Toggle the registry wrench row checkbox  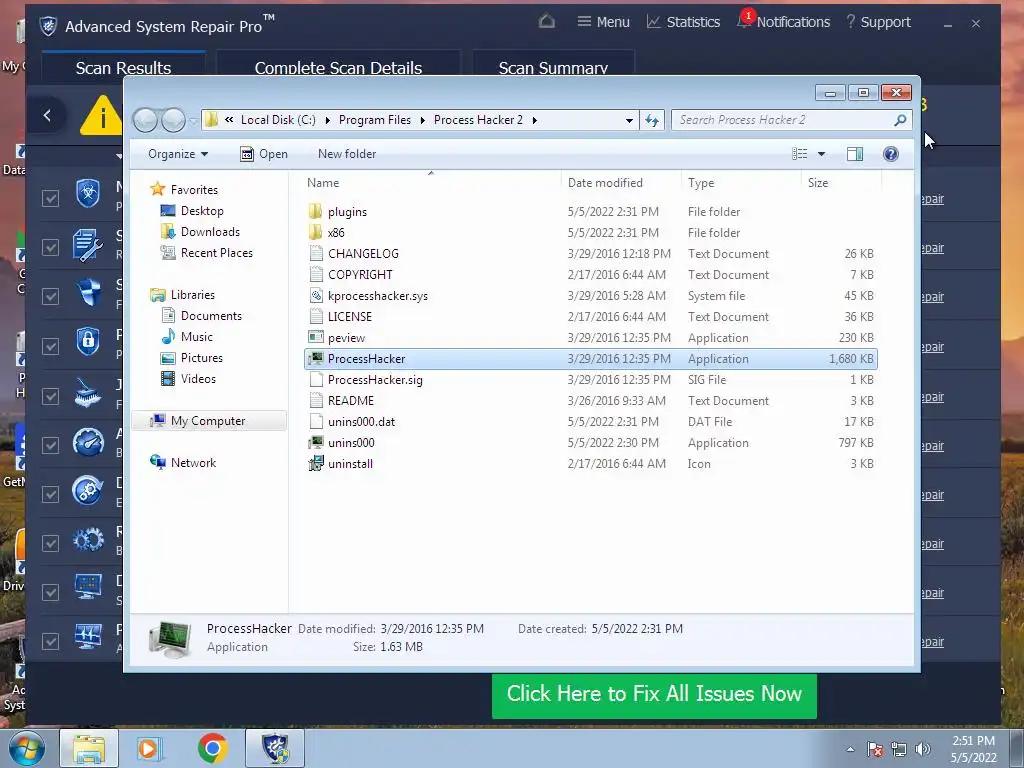pos(50,247)
